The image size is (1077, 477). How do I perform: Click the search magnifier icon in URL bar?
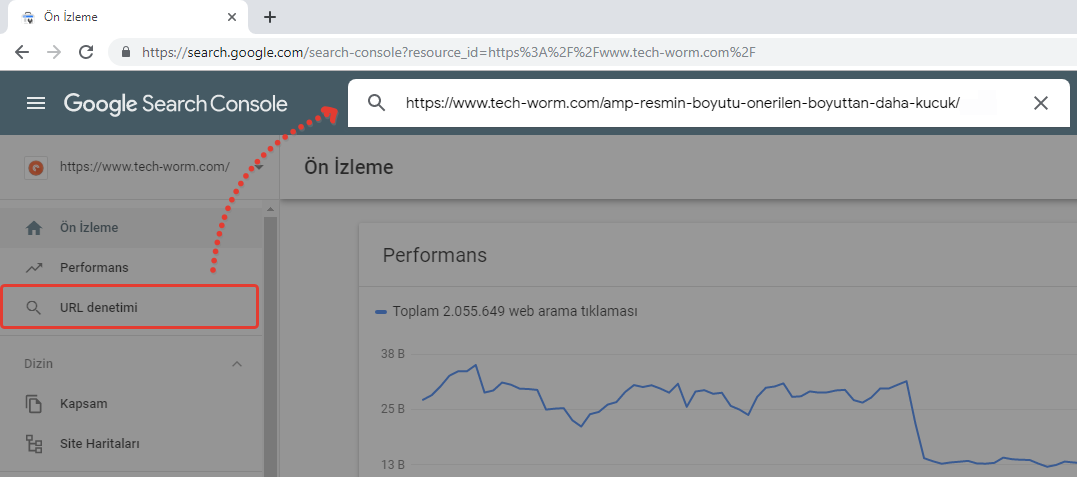(x=377, y=103)
